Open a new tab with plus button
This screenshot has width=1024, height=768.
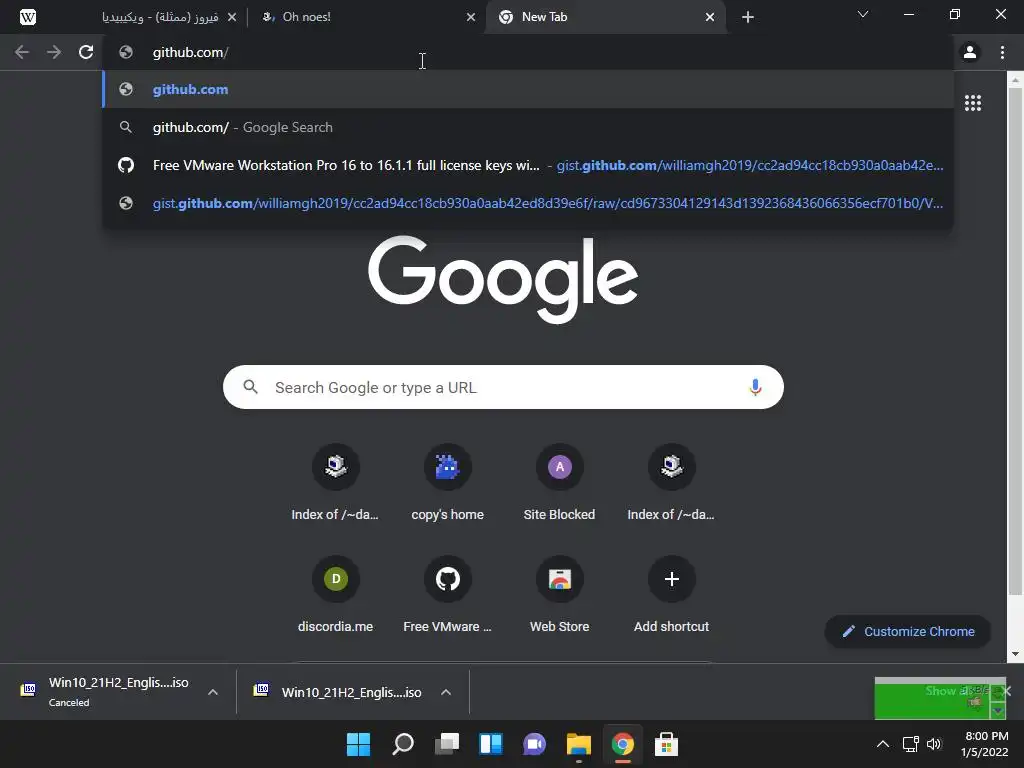tap(748, 17)
